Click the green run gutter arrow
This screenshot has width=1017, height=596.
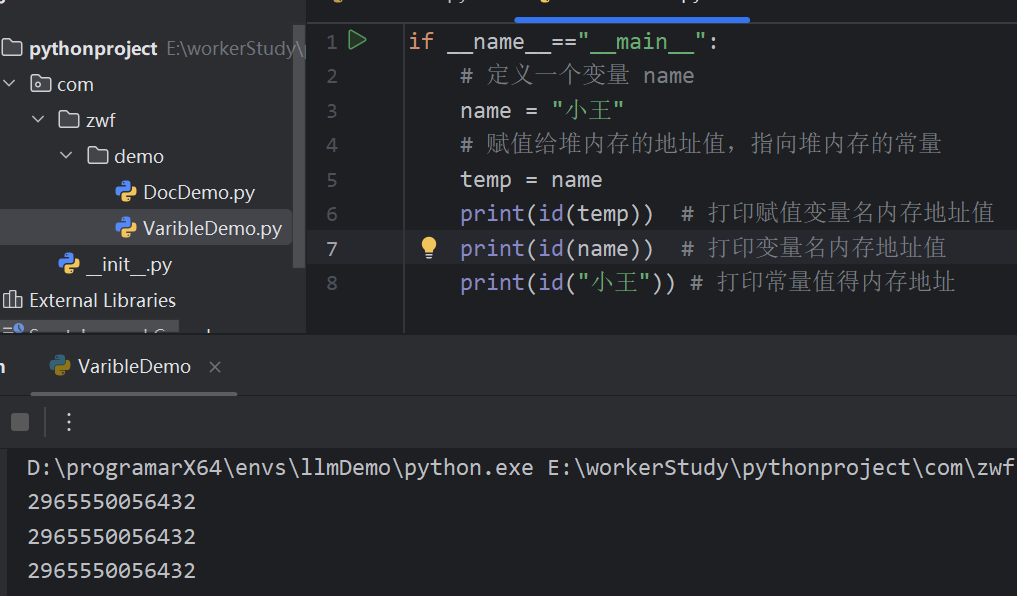tap(357, 40)
